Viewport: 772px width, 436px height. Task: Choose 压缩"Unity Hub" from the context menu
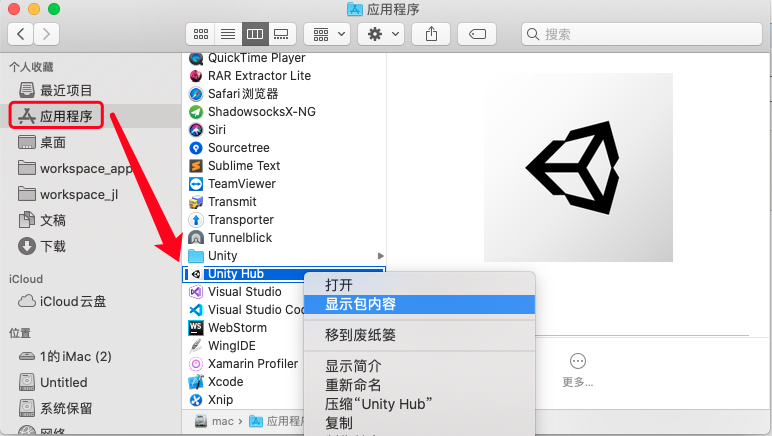point(419,404)
